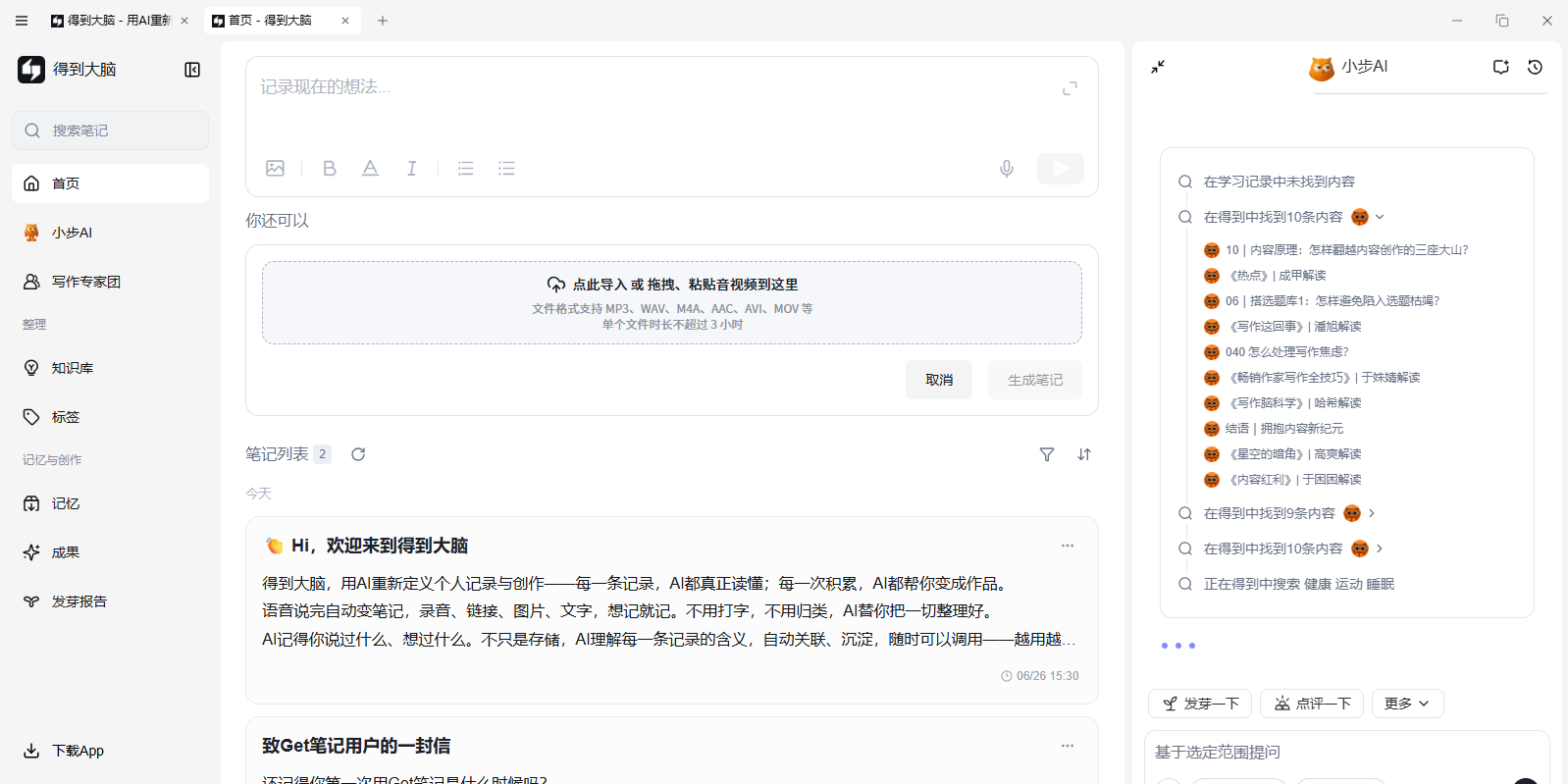Expand the 在得到中找到9条内容 results

1372,513
